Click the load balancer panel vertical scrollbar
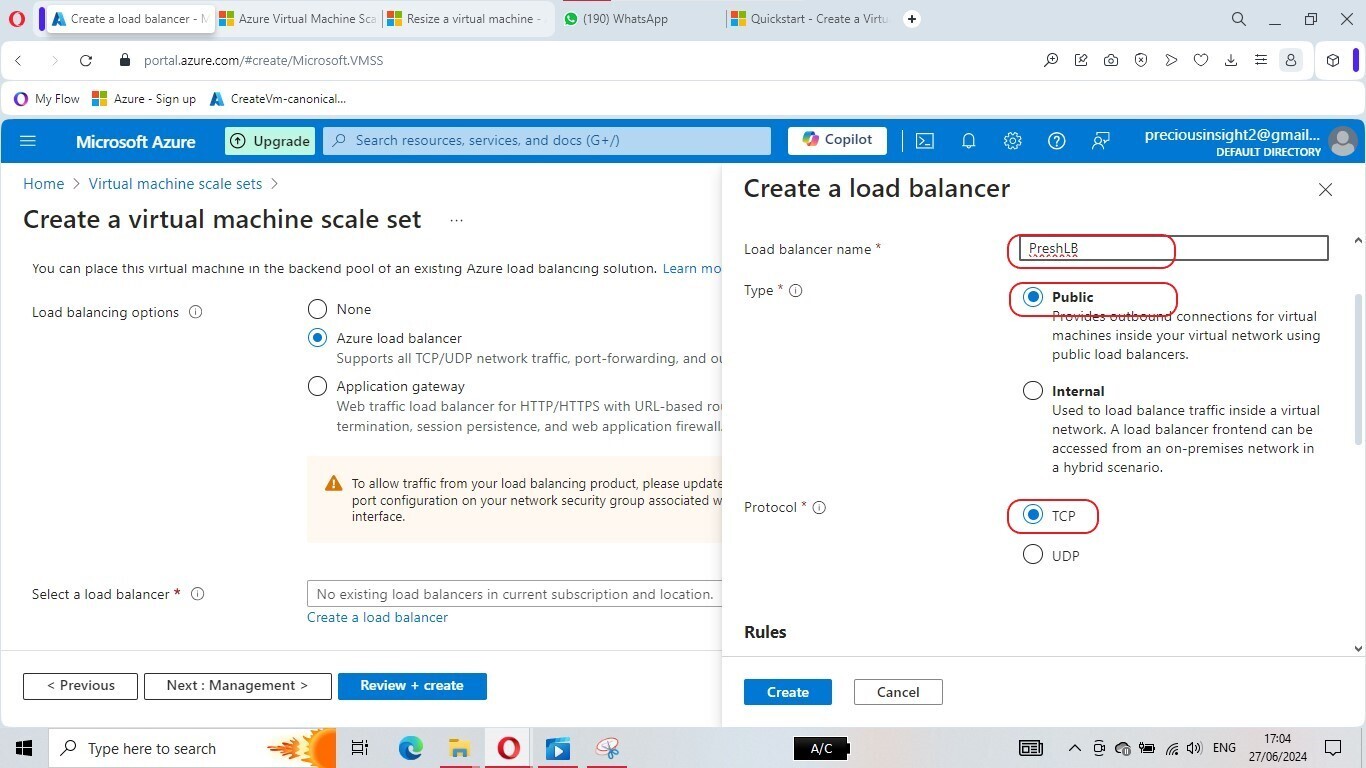 pyautogui.click(x=1358, y=370)
